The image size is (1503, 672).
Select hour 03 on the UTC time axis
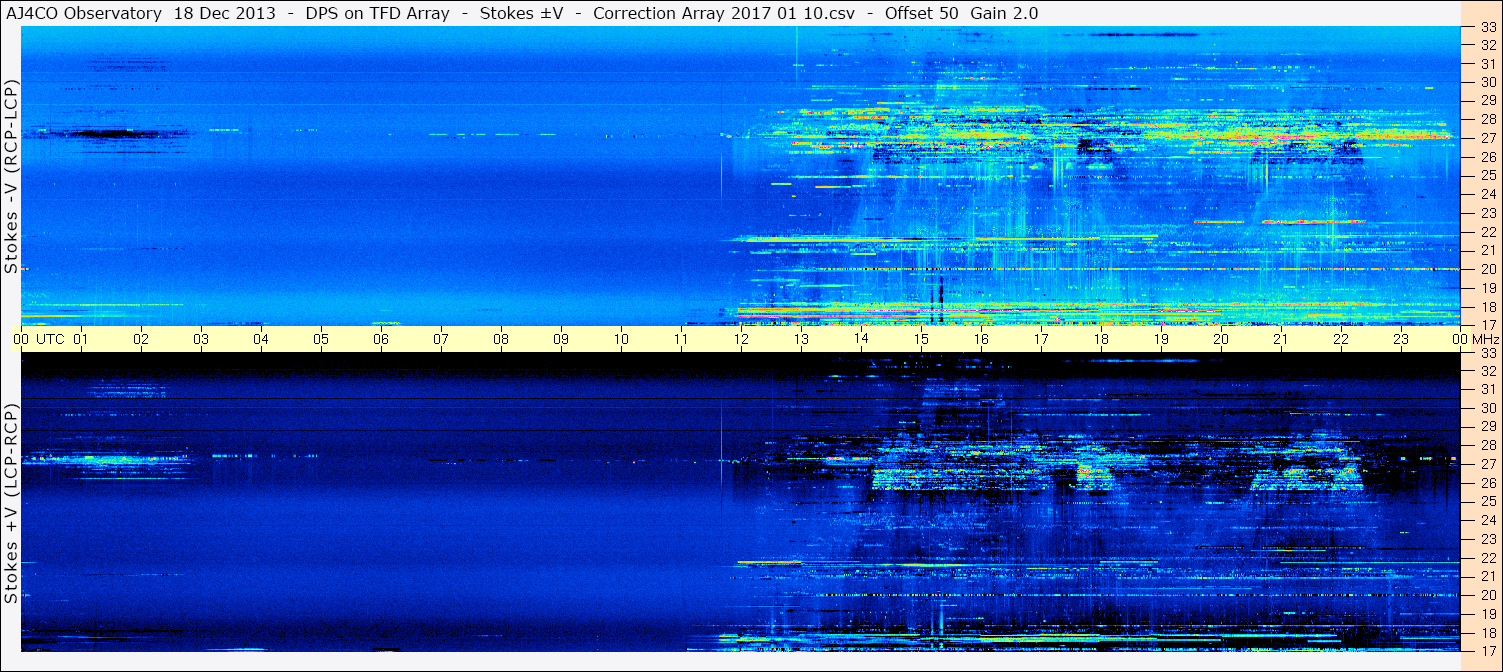click(201, 339)
